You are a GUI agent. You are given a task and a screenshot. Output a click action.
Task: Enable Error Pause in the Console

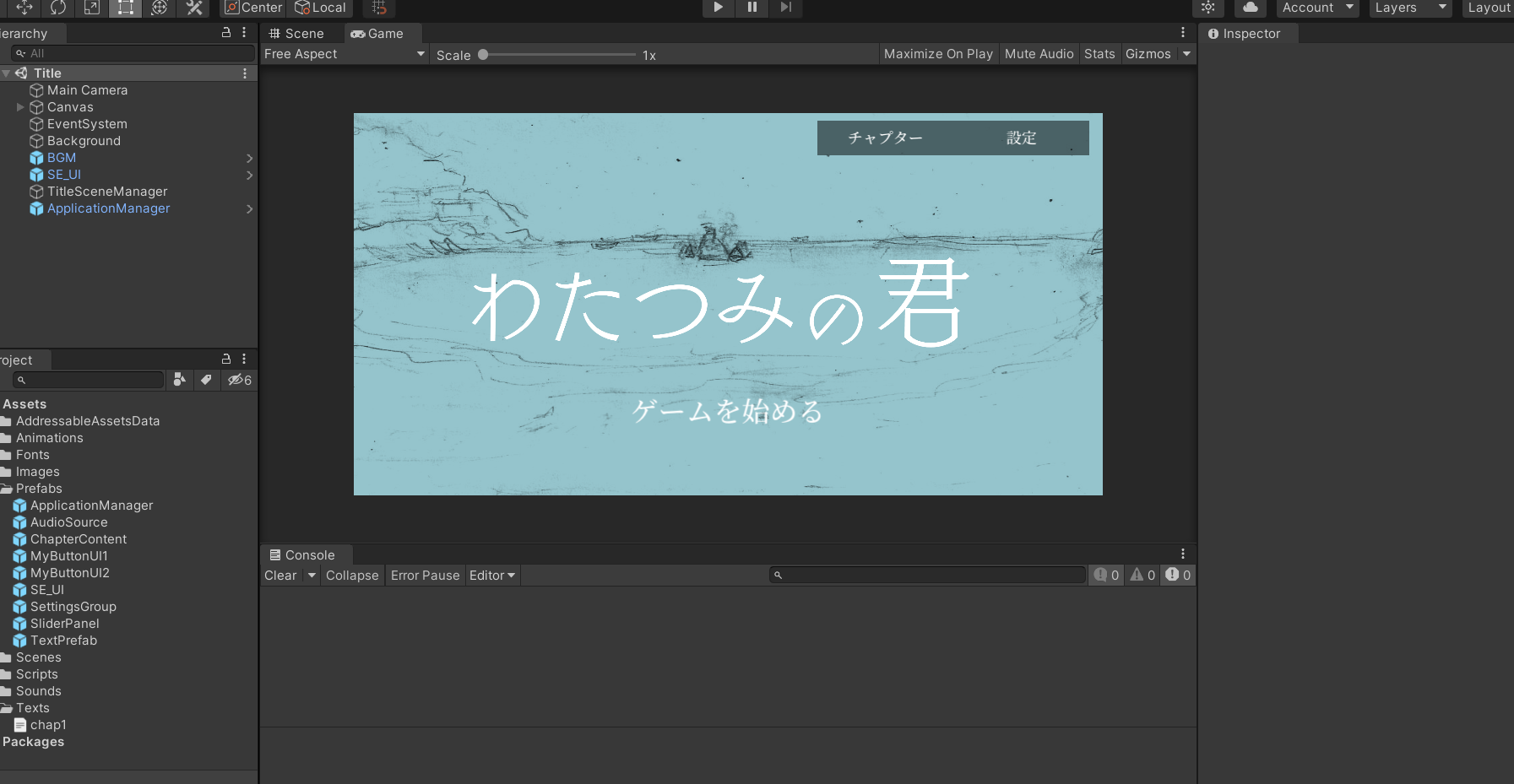425,576
